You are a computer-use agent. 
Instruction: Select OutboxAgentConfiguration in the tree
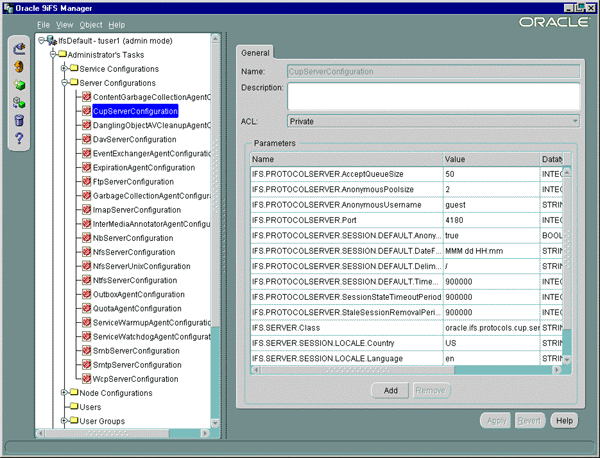[x=139, y=294]
